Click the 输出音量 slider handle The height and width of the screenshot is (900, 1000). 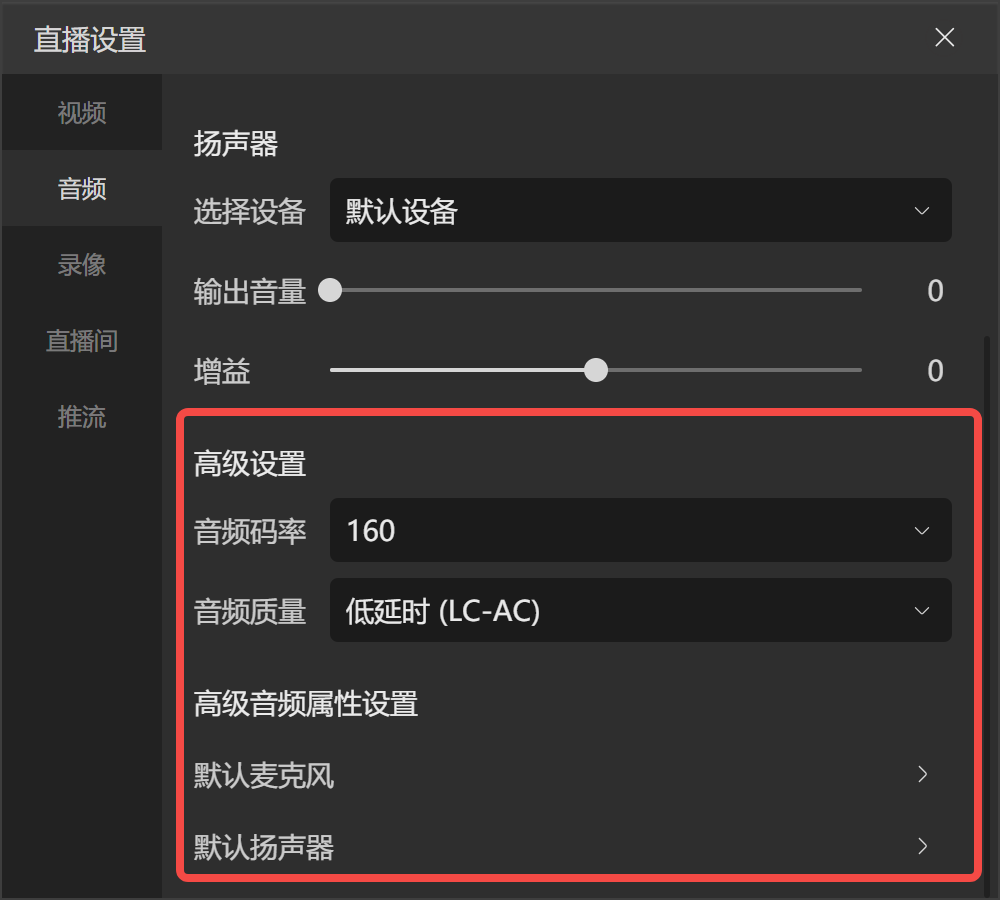[330, 290]
